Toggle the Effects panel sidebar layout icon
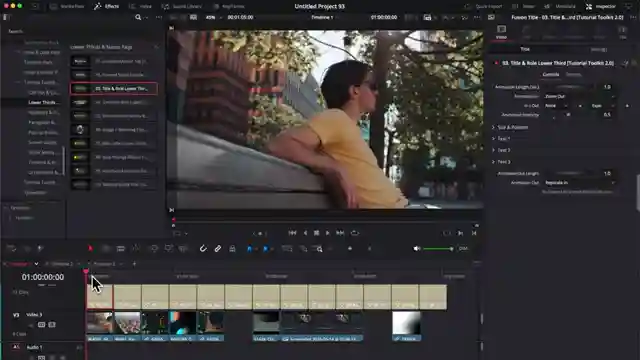This screenshot has width=640, height=360. [6, 18]
